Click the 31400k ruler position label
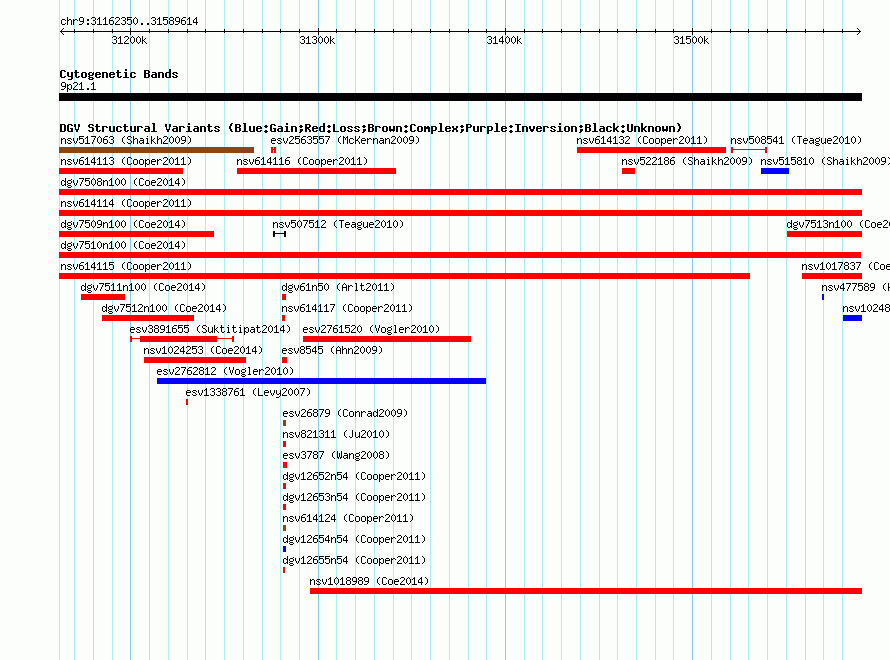The height and width of the screenshot is (660, 890). pos(504,40)
